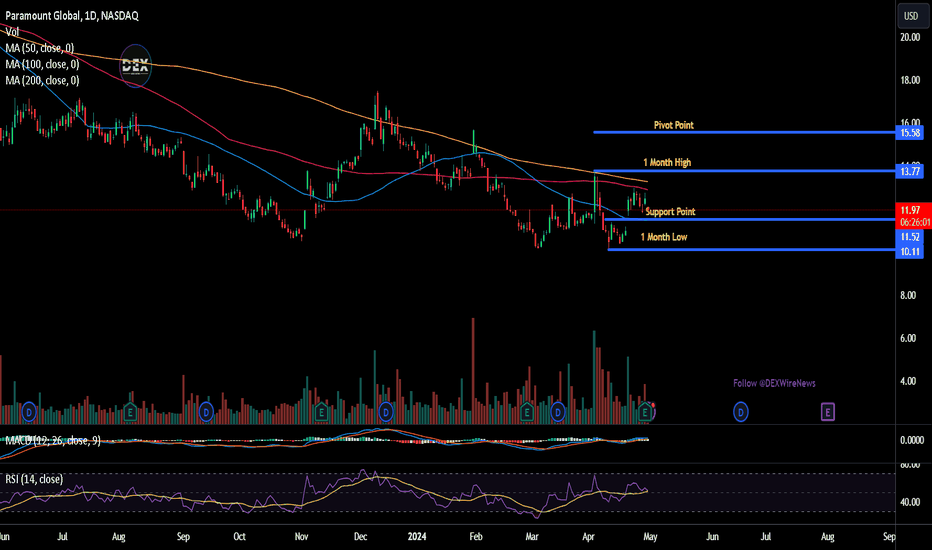Select the earnings marker in late February 2024
Screen dimensions: 932x550
527,411
